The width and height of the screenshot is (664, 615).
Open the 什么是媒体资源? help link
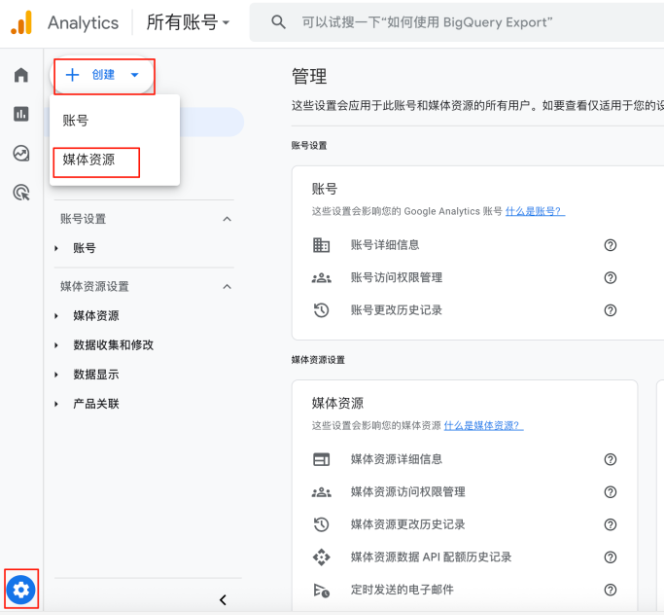click(x=483, y=425)
